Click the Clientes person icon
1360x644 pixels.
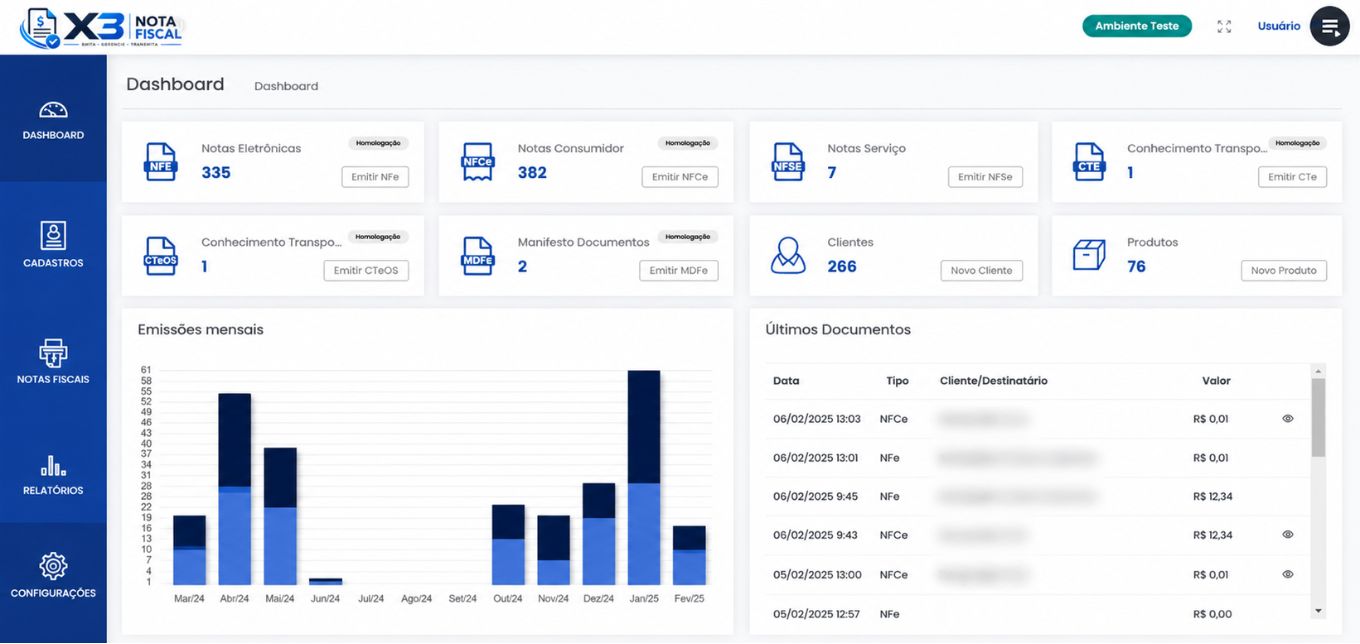(x=788, y=256)
